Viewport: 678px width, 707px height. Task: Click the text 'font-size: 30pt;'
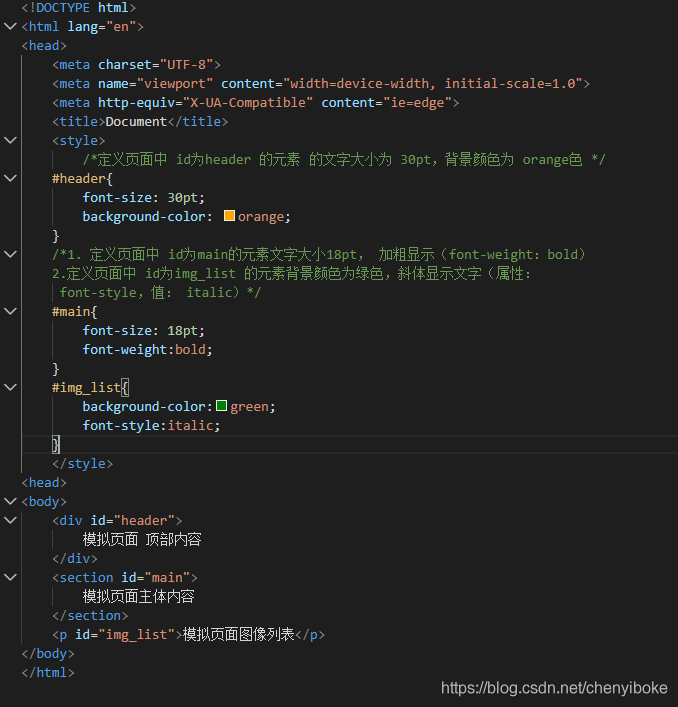point(143,197)
